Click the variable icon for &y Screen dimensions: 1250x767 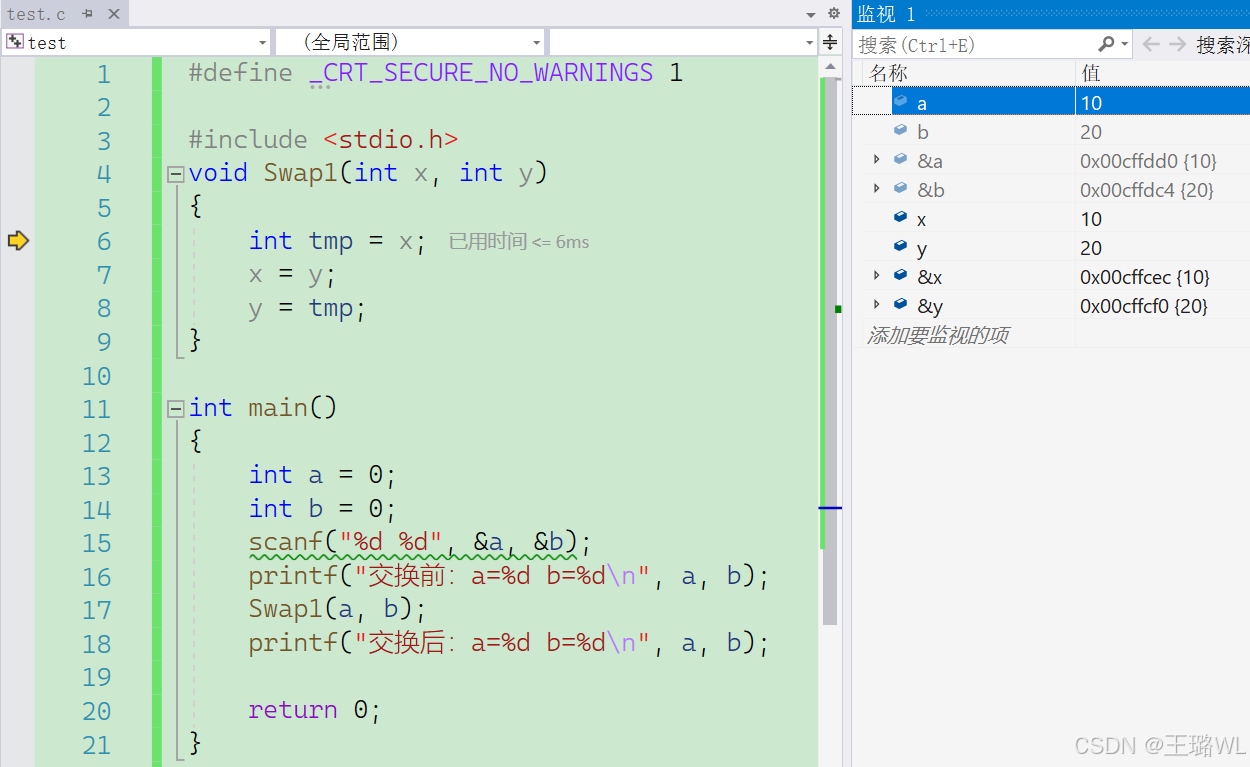pyautogui.click(x=901, y=304)
